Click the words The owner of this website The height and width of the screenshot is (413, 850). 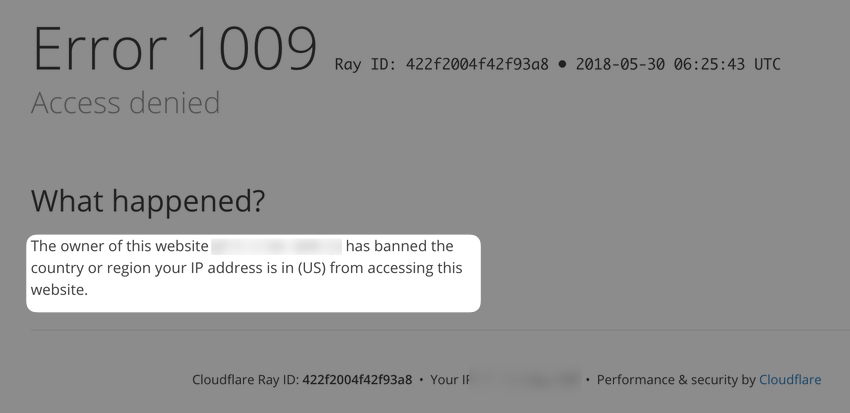tap(119, 246)
